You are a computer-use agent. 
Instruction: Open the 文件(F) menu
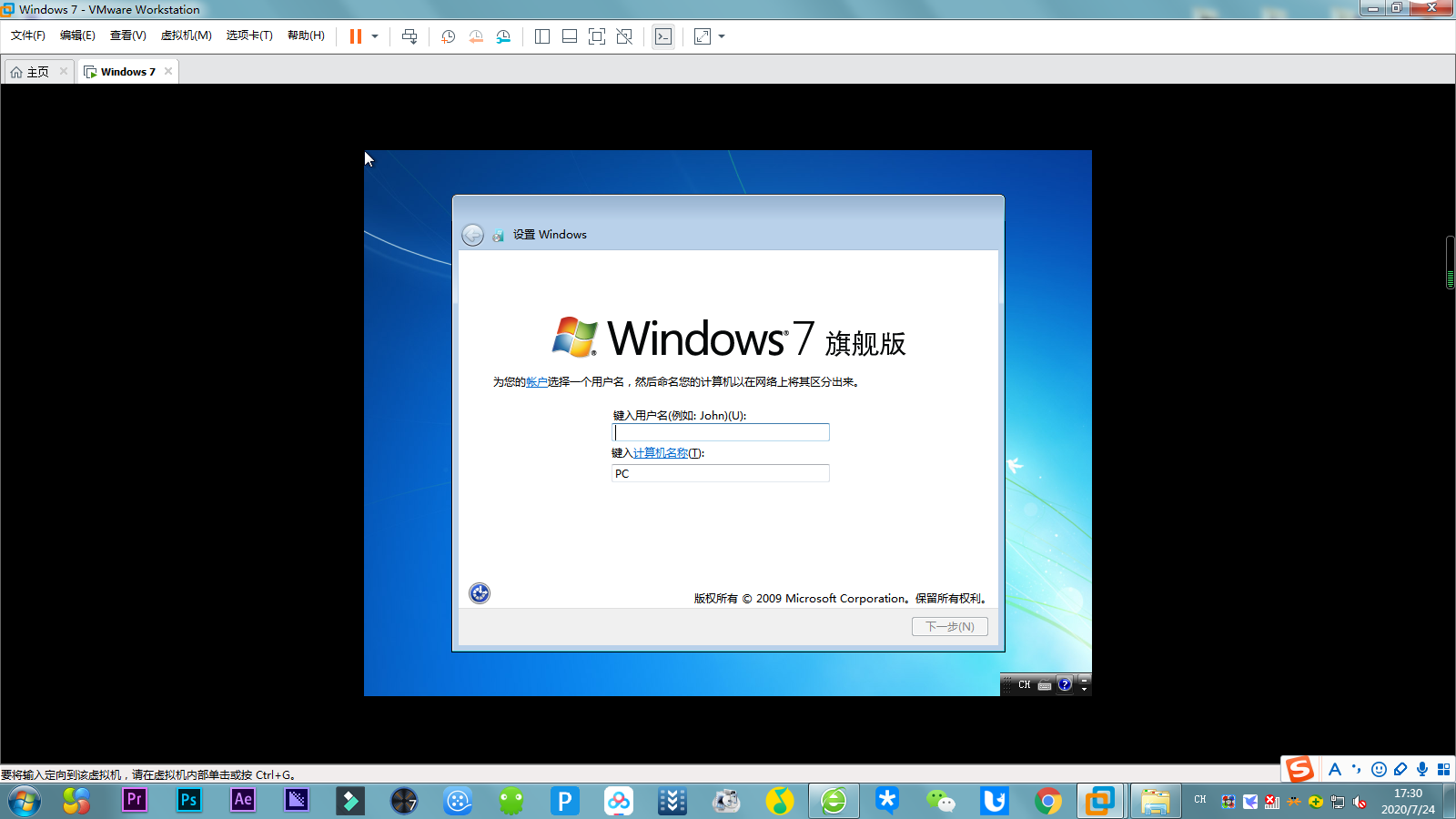[x=28, y=35]
